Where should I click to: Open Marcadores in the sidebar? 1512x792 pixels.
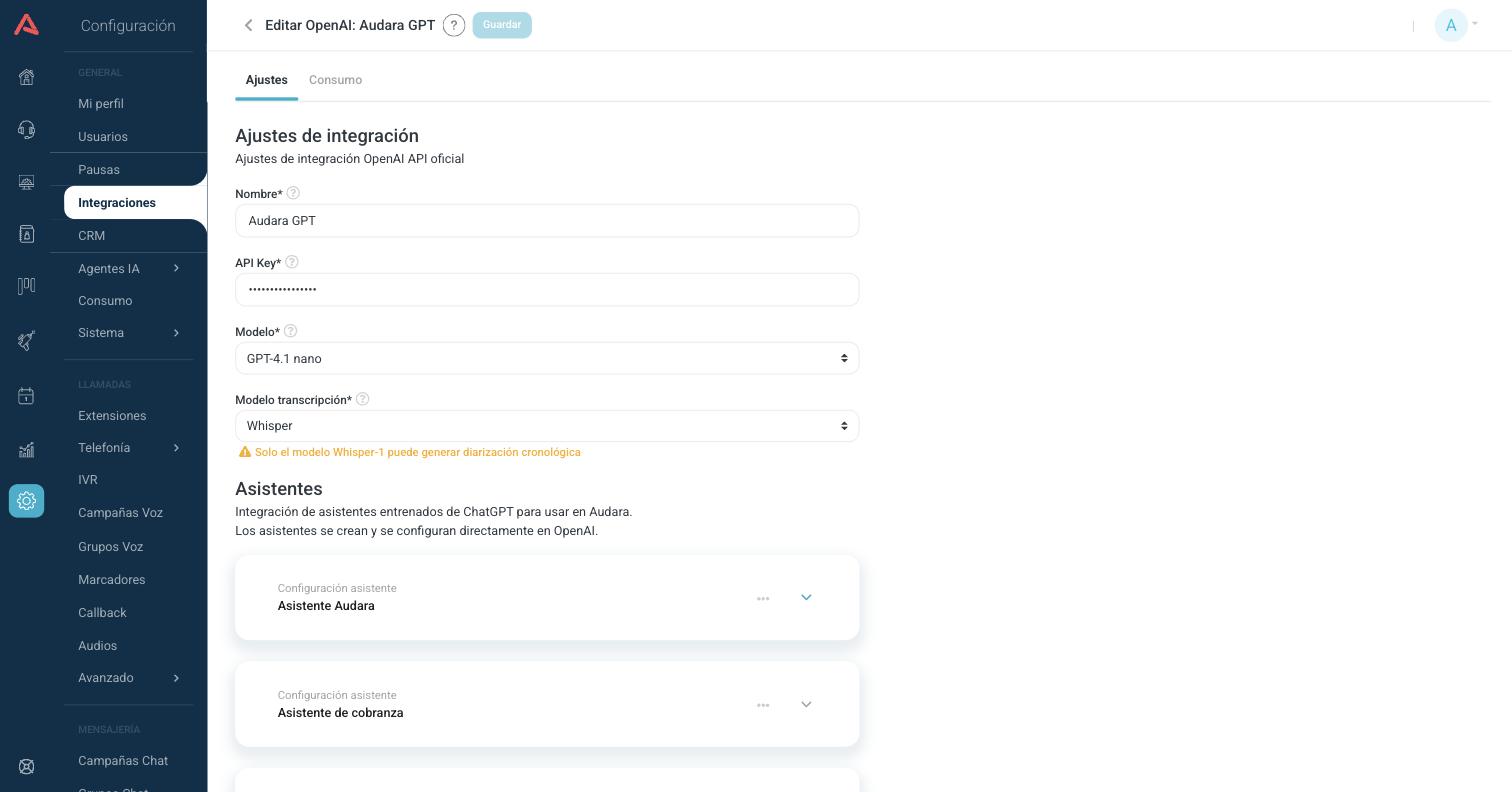tap(112, 580)
